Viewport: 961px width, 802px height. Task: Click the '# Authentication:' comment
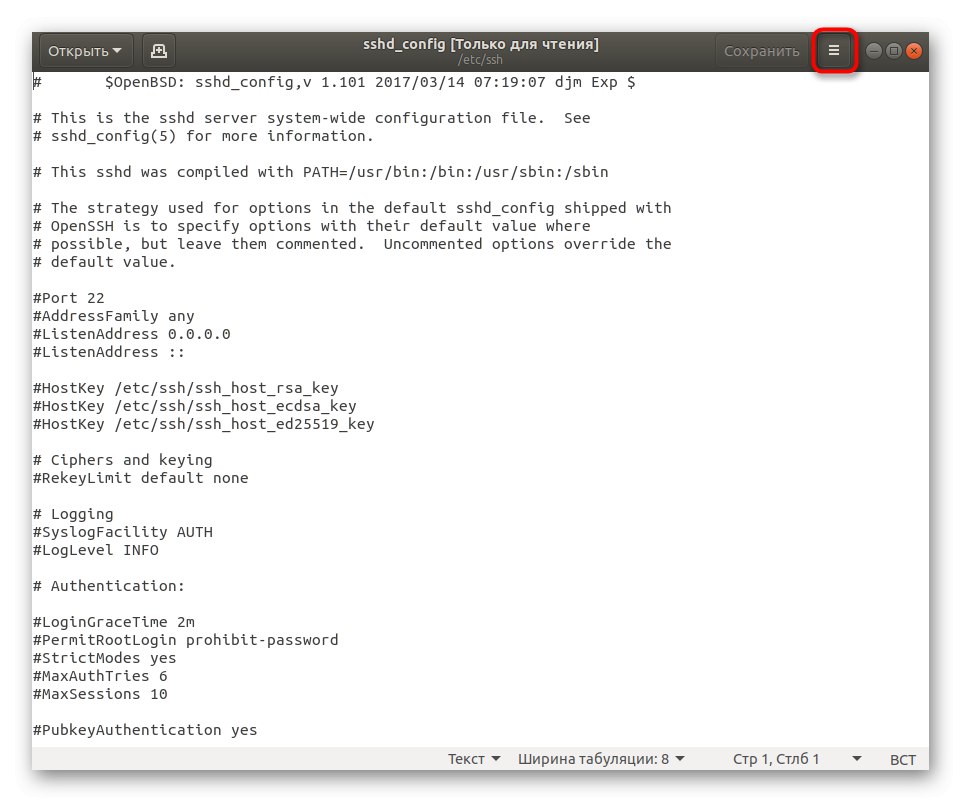[108, 586]
